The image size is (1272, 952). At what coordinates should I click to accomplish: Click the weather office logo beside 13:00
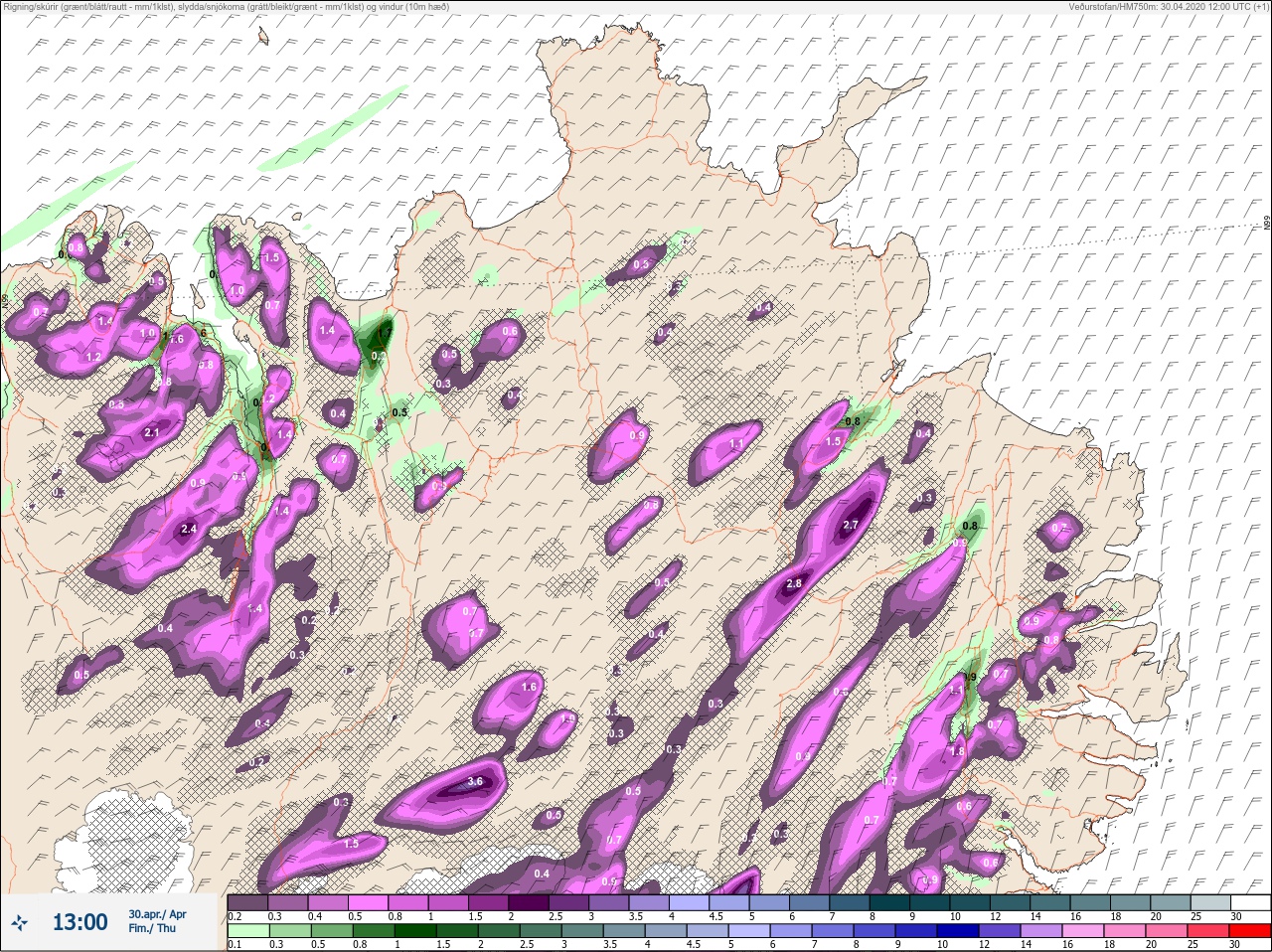tap(21, 923)
